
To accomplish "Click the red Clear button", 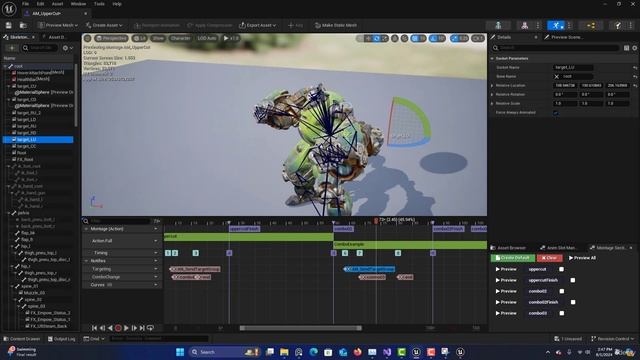I will (549, 258).
